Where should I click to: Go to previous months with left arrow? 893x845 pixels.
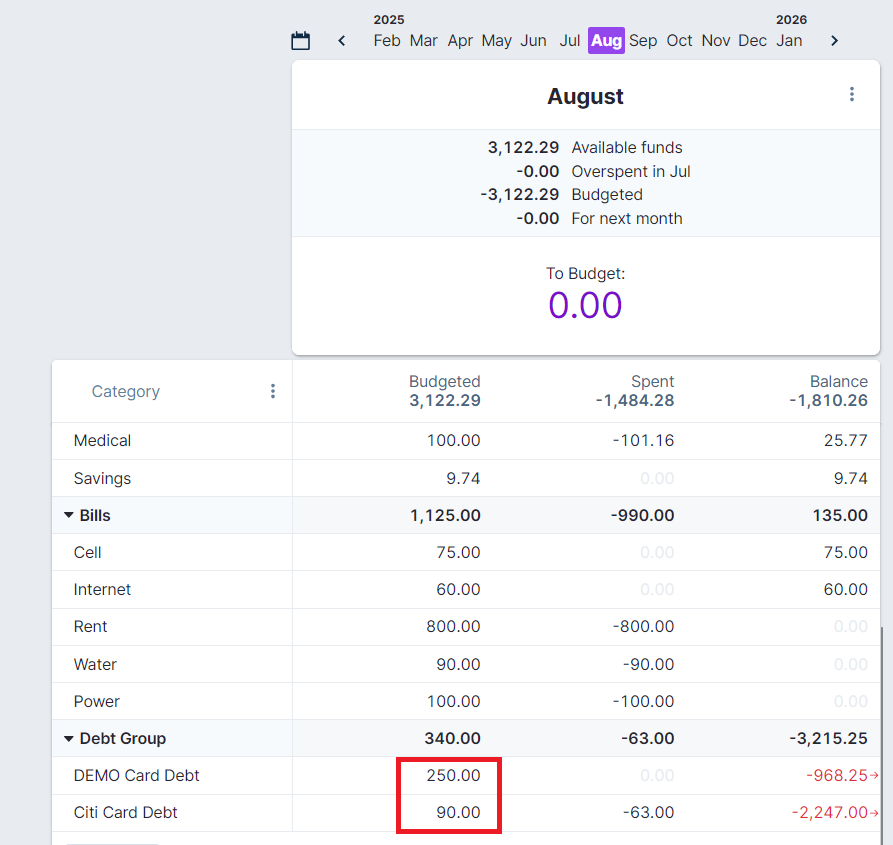[342, 41]
